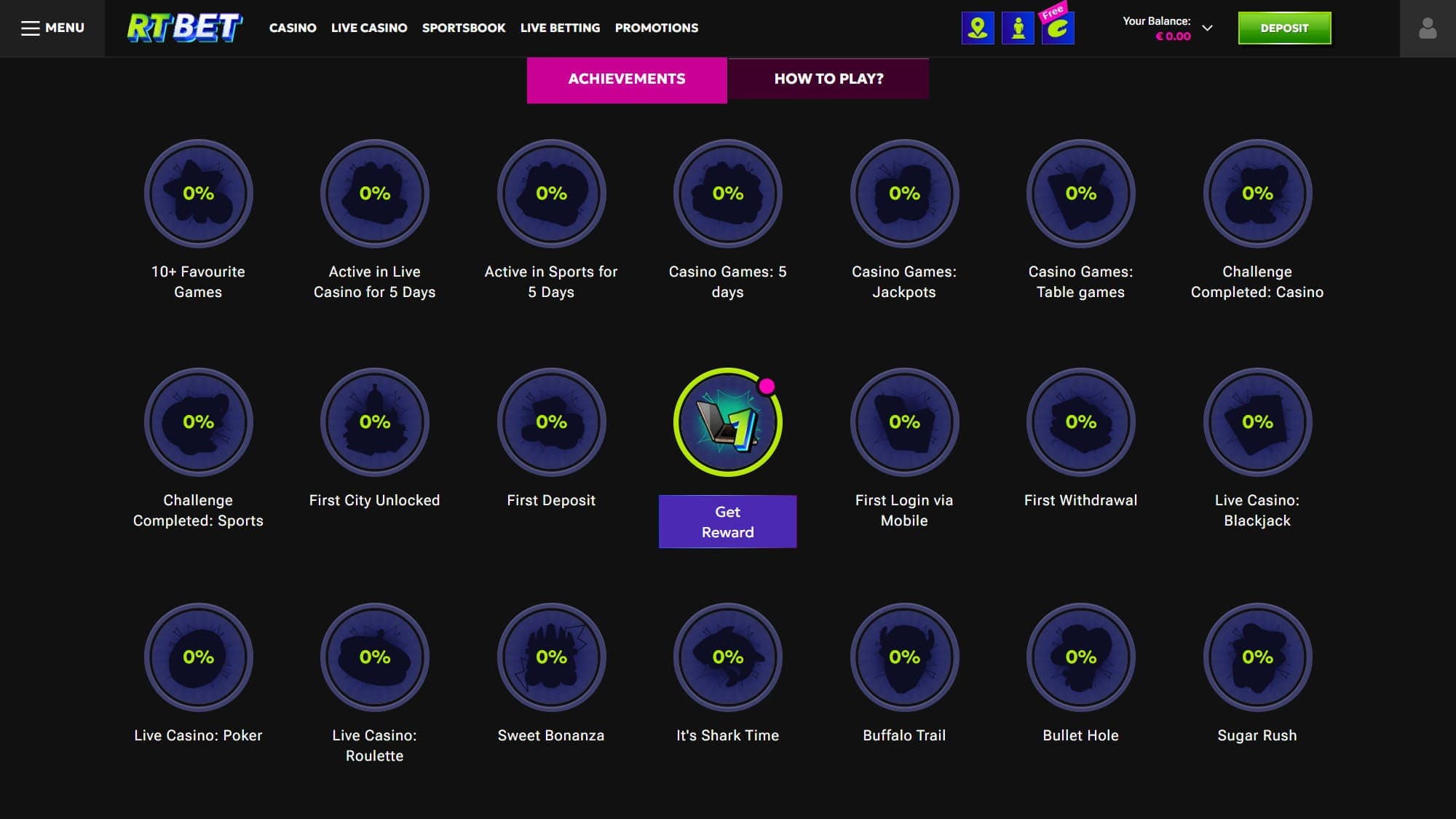Go to CASINO section

point(293,28)
